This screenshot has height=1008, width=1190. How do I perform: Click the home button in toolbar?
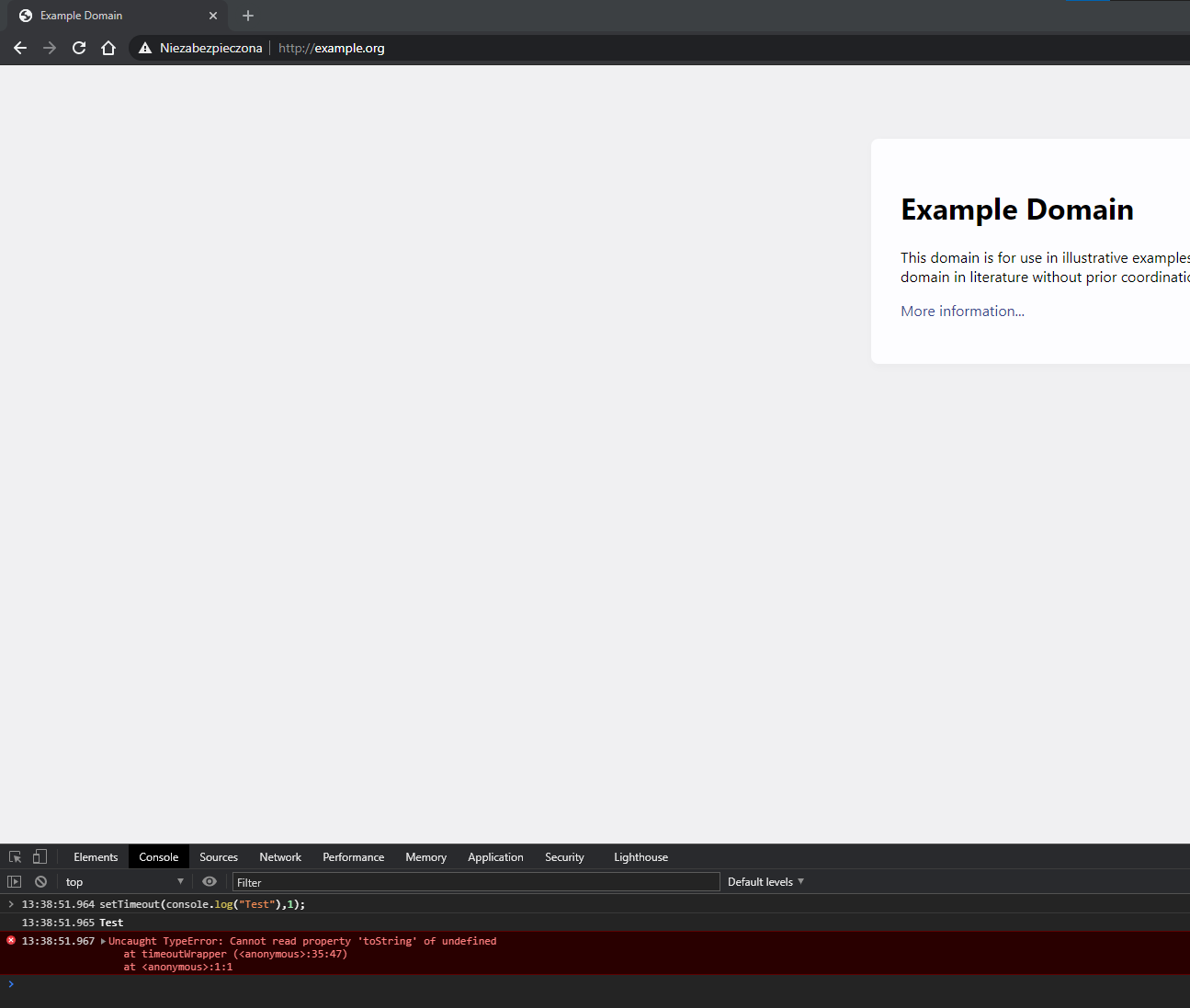(108, 48)
